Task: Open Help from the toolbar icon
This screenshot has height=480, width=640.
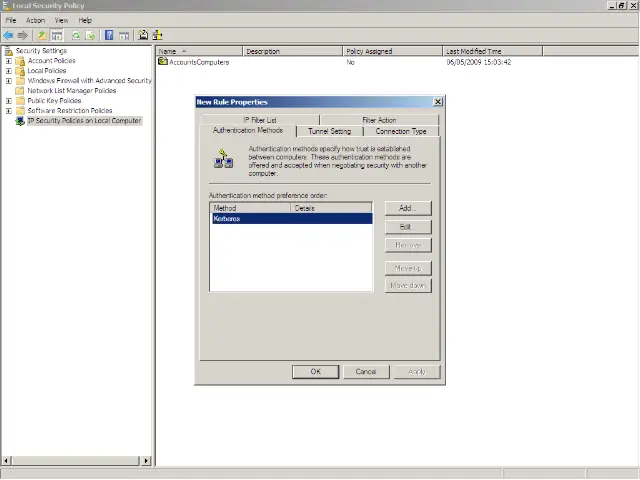Action: [108, 36]
